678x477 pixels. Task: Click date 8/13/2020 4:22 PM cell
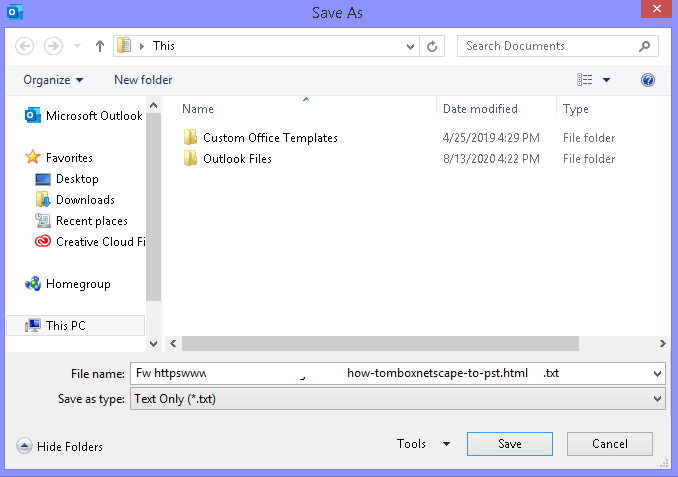[x=491, y=159]
